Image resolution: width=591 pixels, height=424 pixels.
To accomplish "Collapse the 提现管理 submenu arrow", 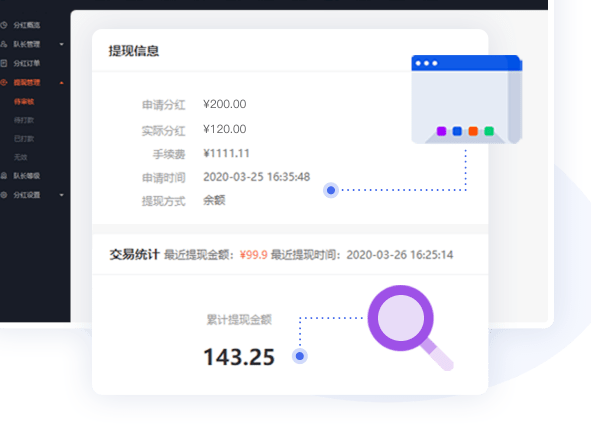I will 61,83.
